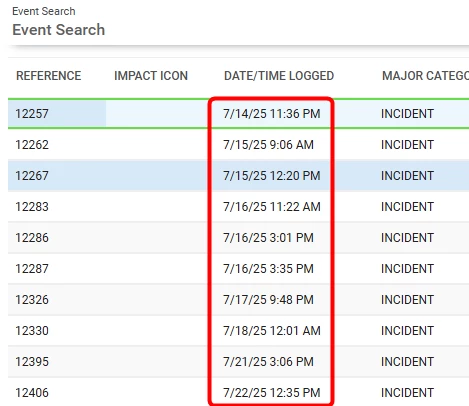
Task: Click INCIDENT category in row 12283
Action: tap(407, 207)
